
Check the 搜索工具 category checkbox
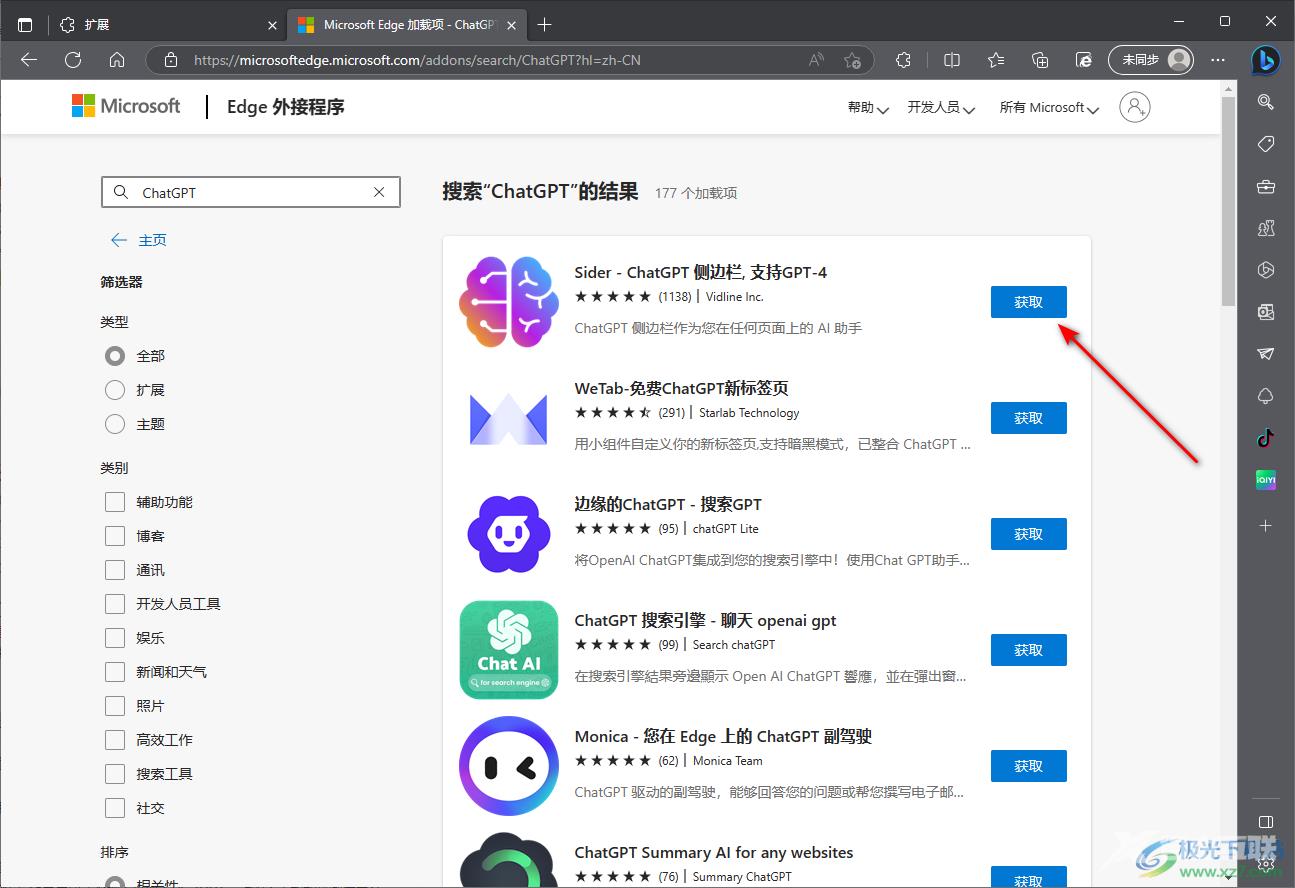coord(115,774)
